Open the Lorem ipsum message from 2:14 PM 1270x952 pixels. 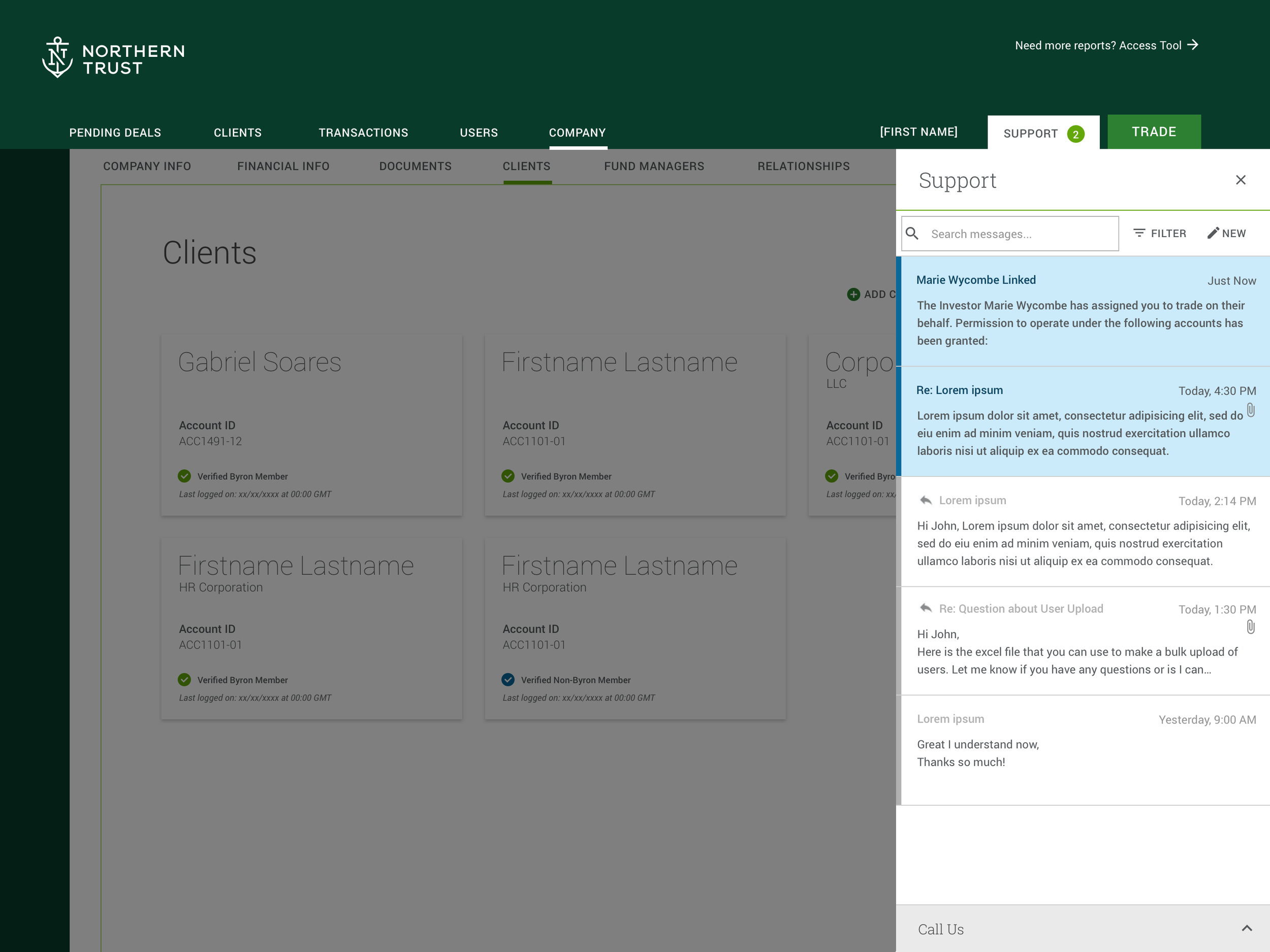(x=1083, y=532)
